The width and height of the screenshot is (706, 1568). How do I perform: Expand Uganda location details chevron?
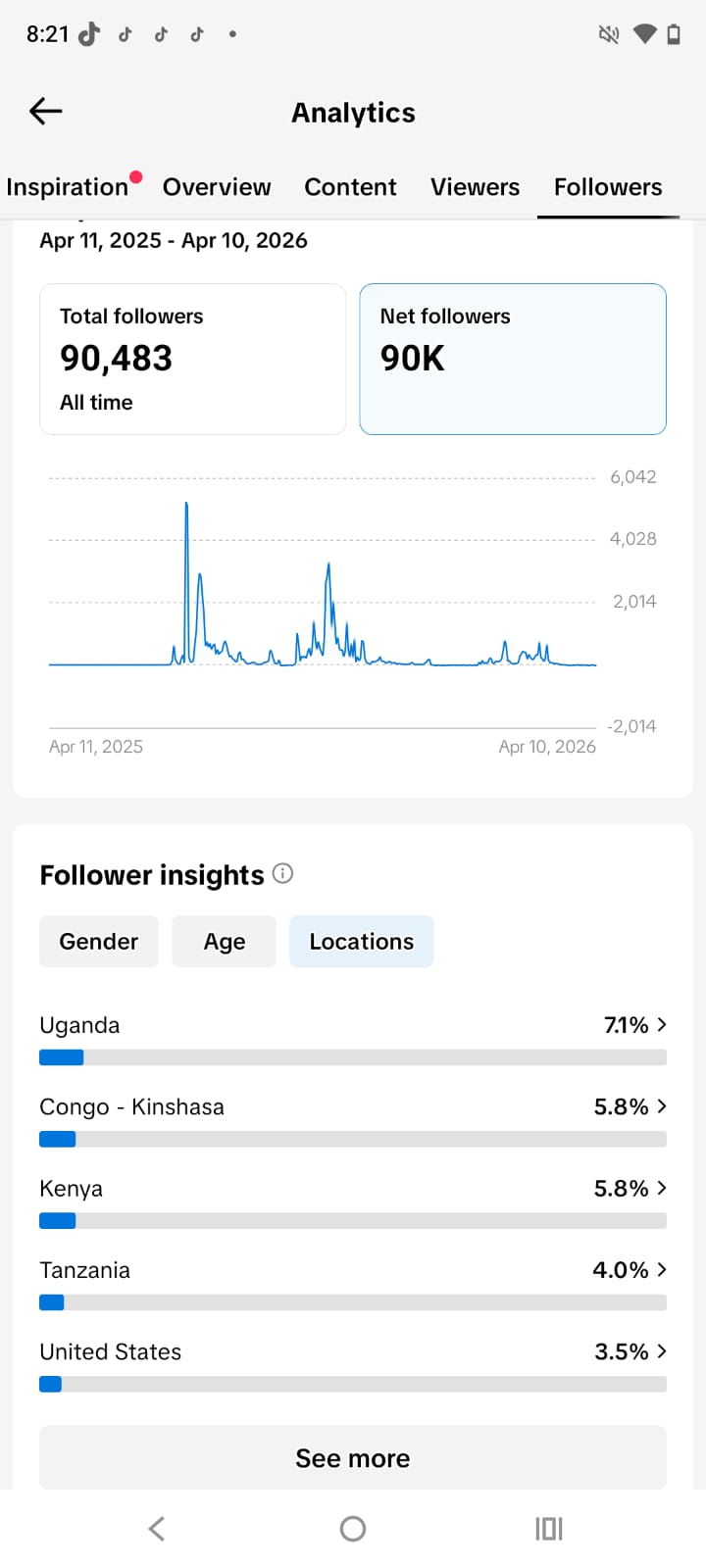(662, 1024)
